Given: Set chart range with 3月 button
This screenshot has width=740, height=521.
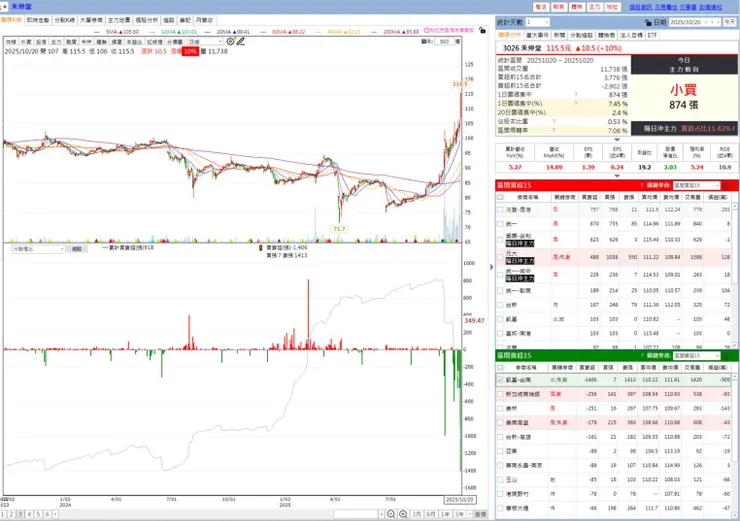Looking at the screenshot, I should 416,514.
